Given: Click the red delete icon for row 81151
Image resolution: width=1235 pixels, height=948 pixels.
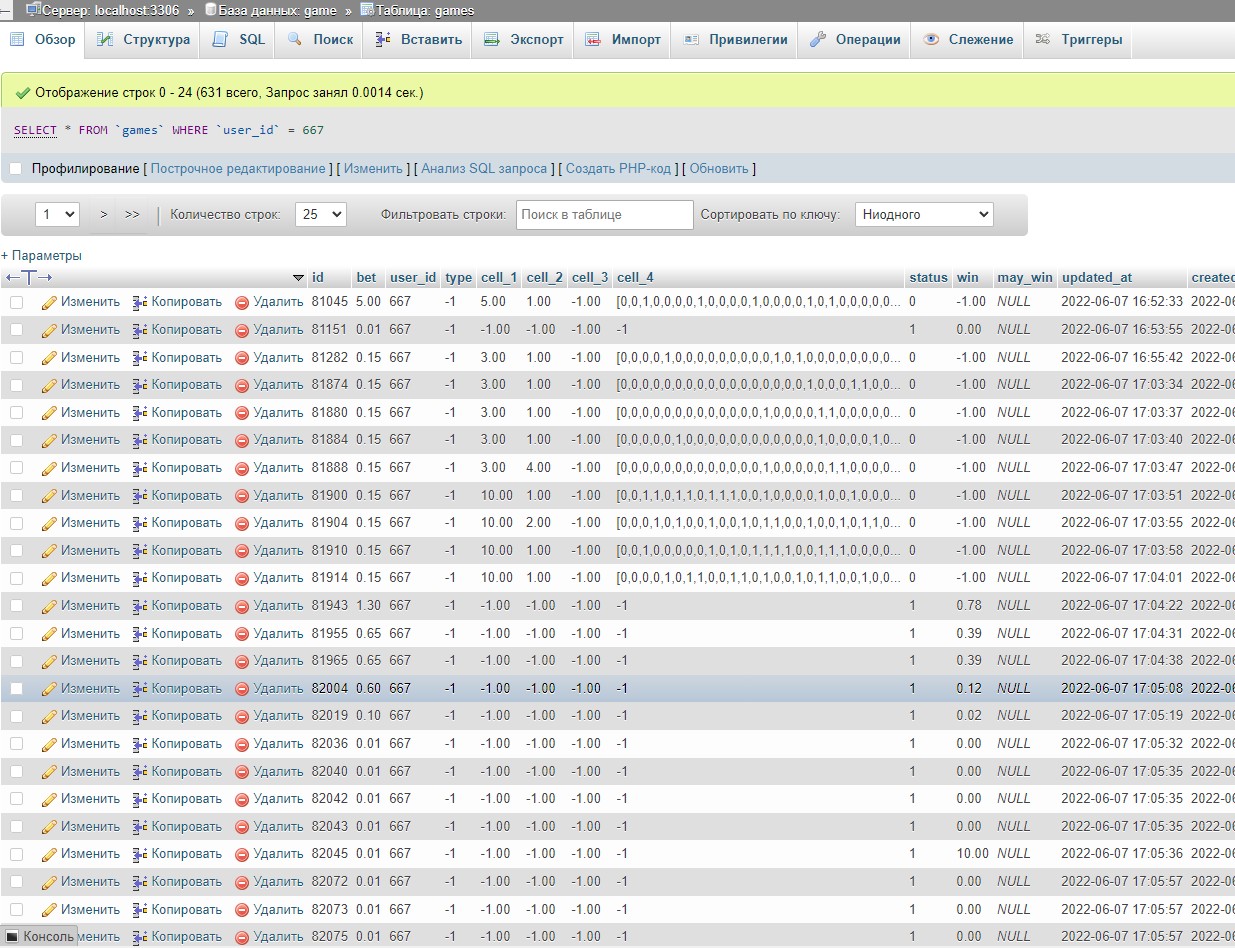Looking at the screenshot, I should coord(242,330).
